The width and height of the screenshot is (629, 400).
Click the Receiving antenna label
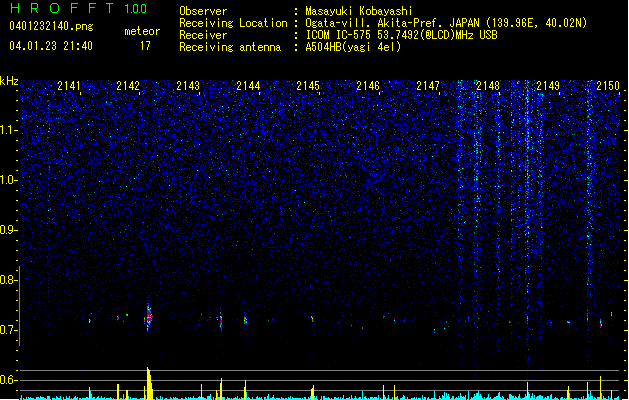pyautogui.click(x=230, y=47)
